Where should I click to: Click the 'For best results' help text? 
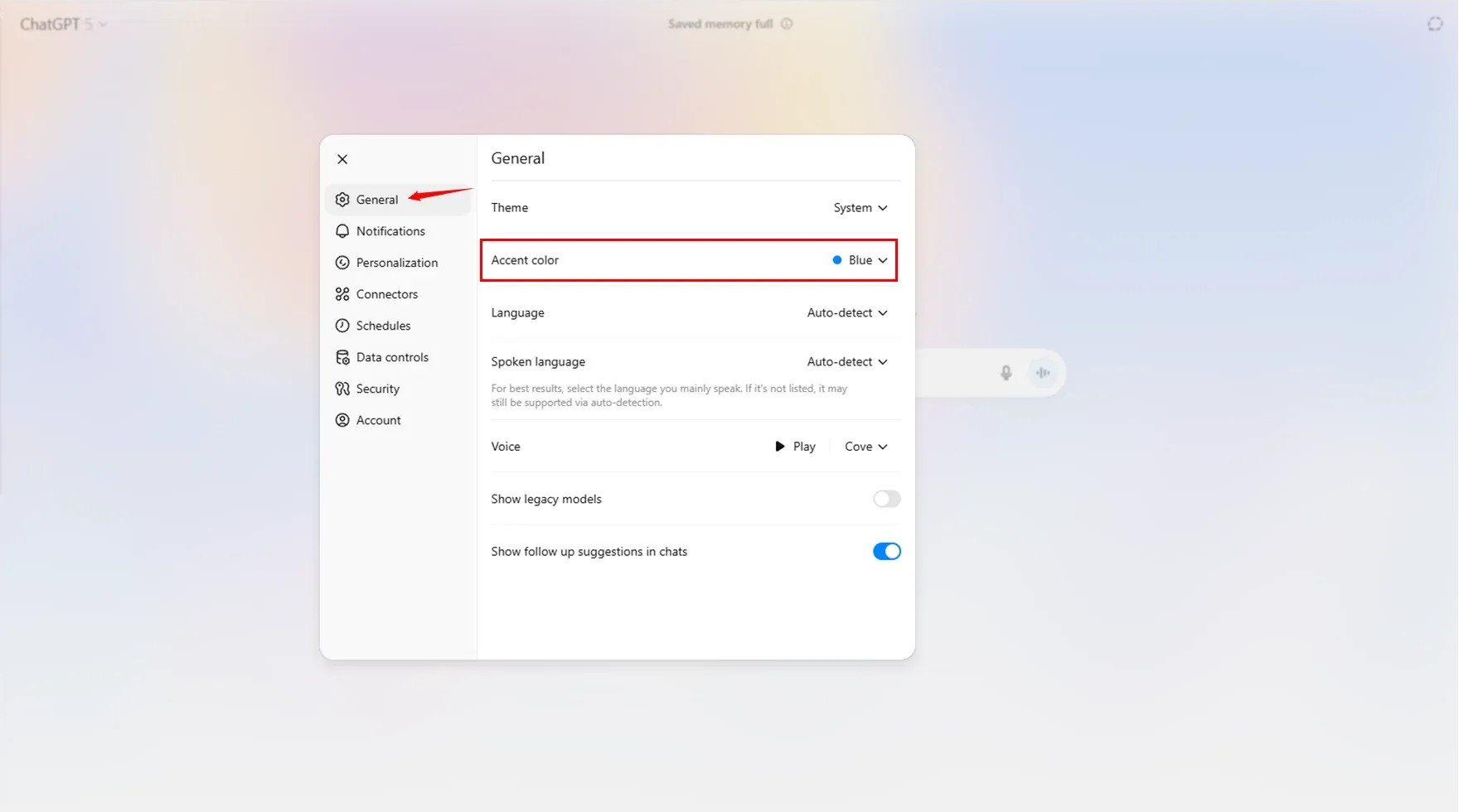pos(669,395)
